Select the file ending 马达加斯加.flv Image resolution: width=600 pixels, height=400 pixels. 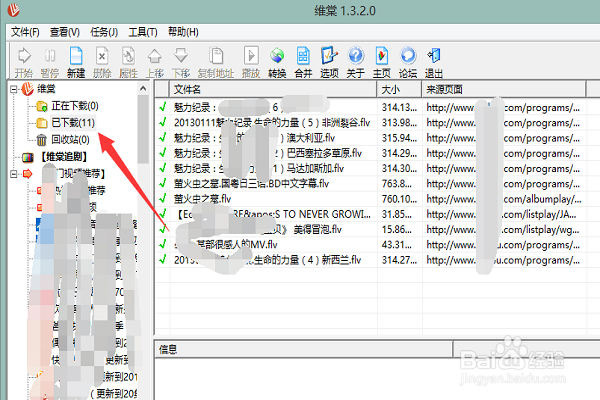click(x=259, y=168)
